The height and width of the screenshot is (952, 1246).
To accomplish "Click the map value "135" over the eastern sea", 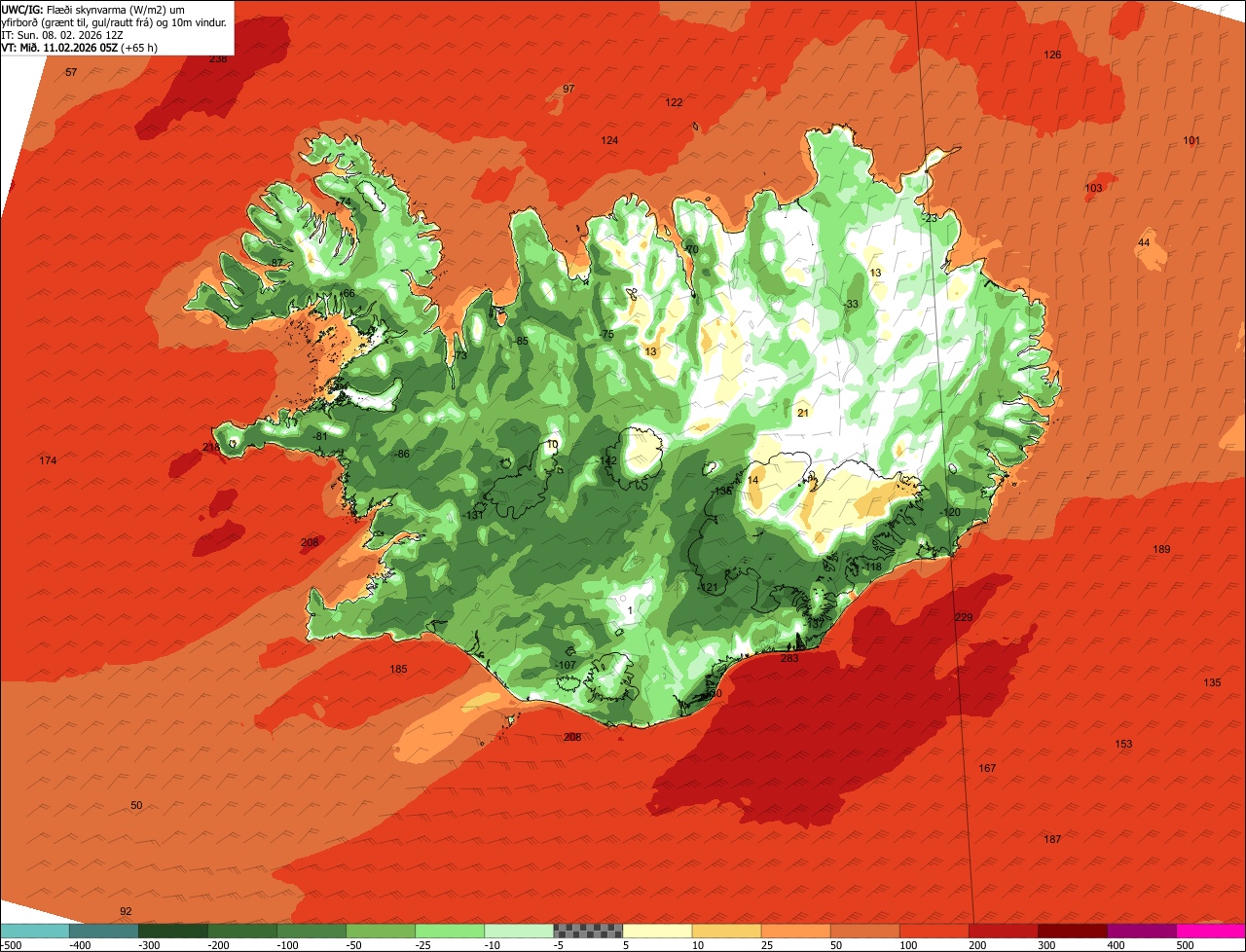I will pos(1212,683).
